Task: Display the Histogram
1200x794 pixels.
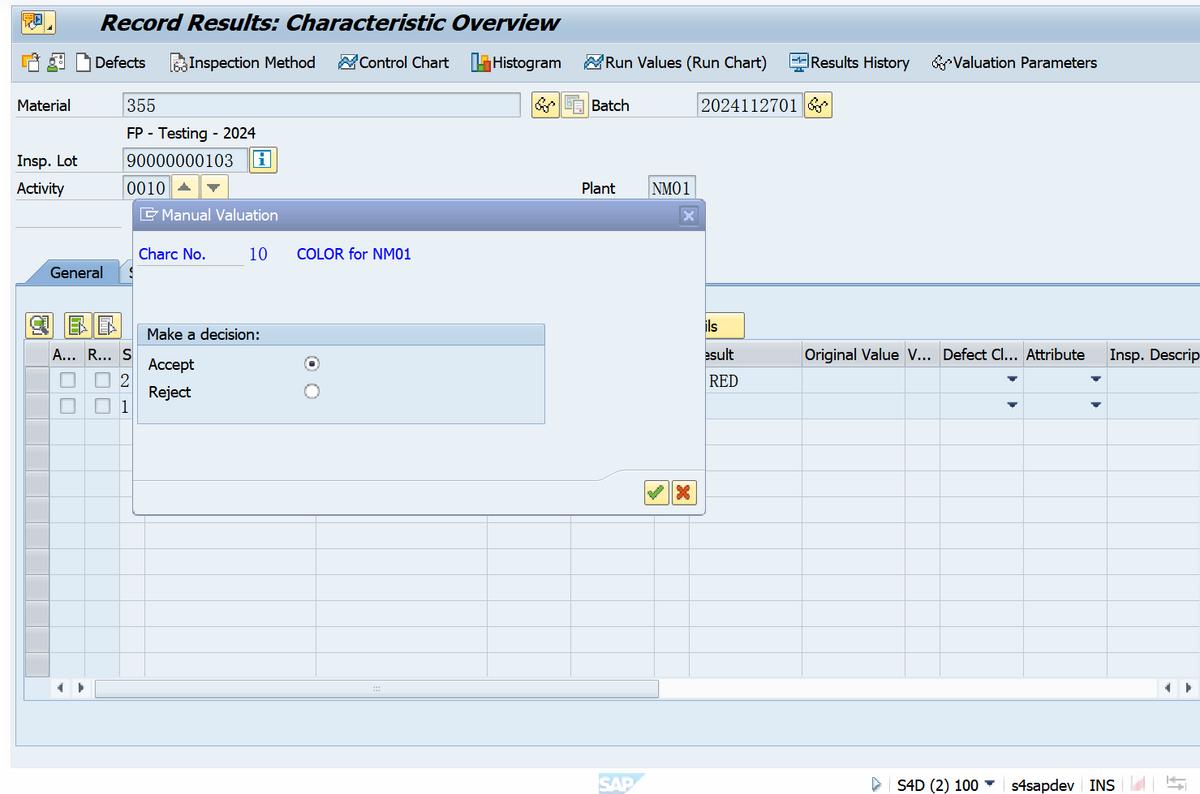Action: (x=517, y=62)
